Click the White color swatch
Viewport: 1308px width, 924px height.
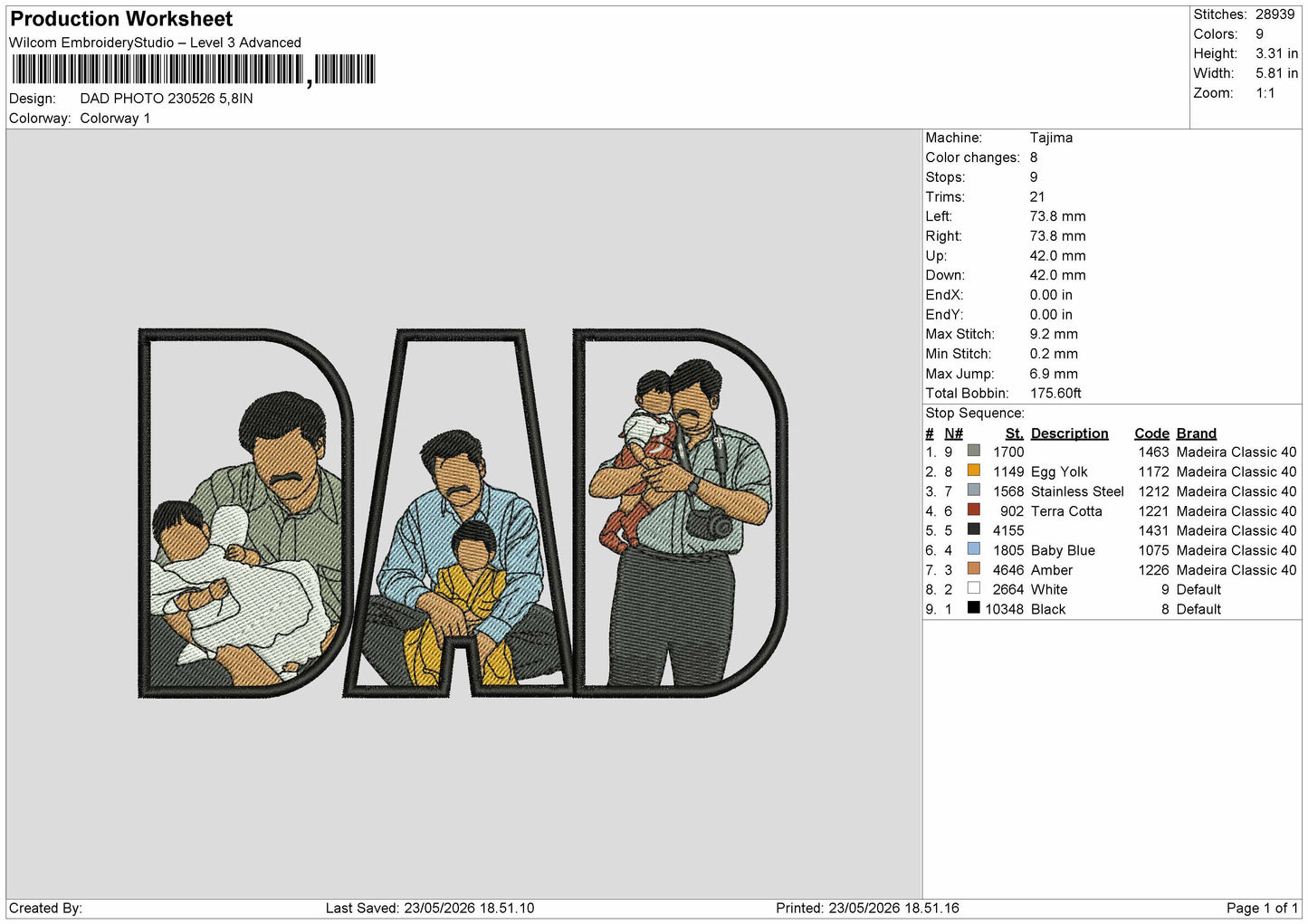(974, 588)
